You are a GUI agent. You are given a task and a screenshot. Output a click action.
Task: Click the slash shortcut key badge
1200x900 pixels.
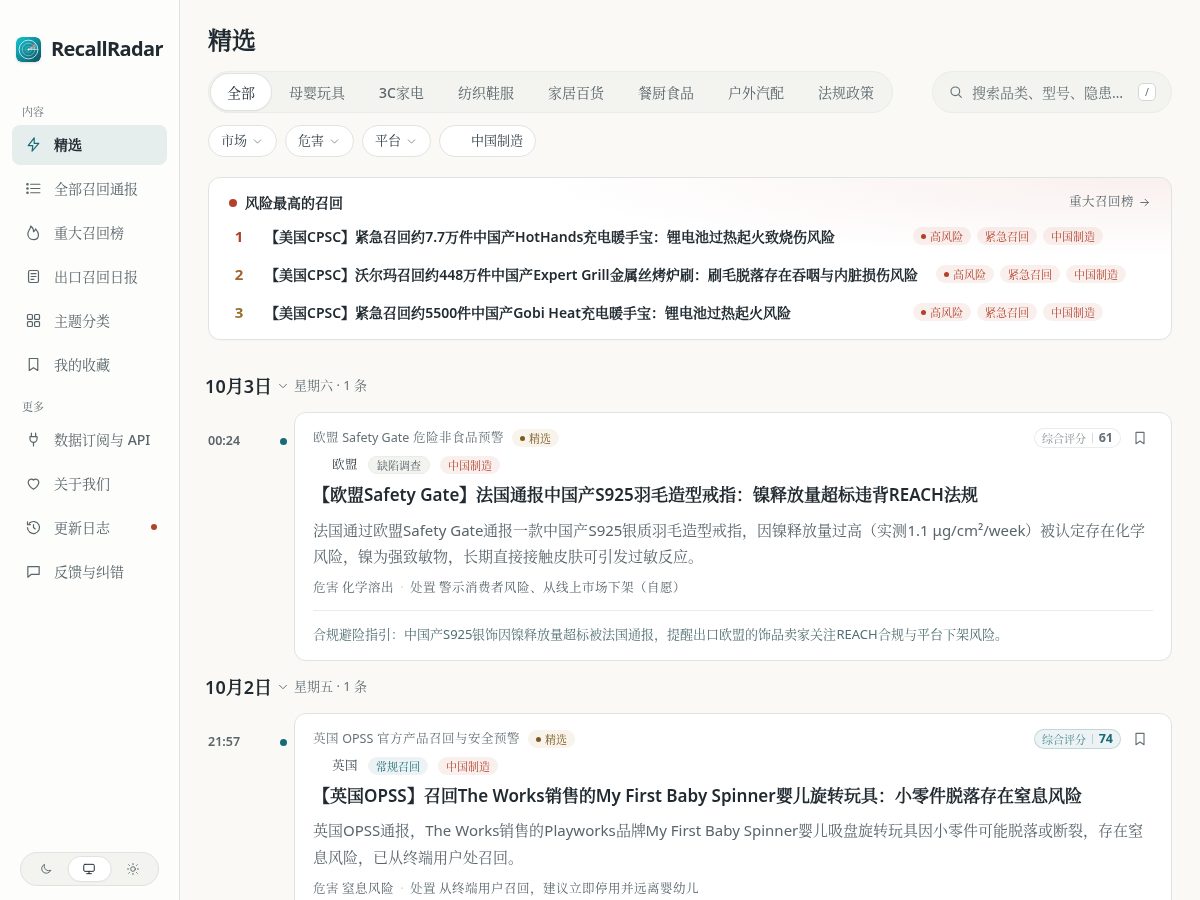click(x=1147, y=92)
